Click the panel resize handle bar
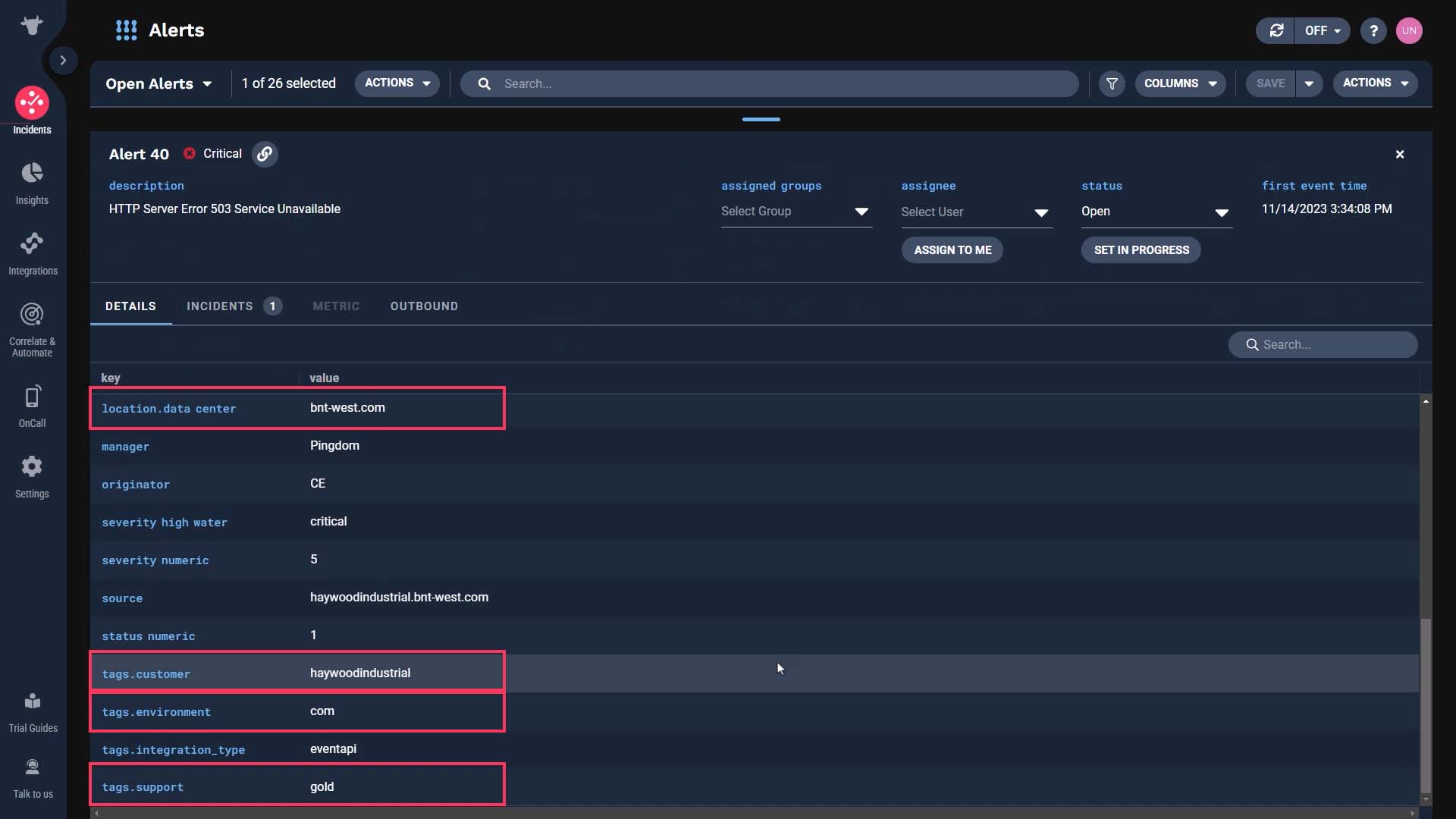Viewport: 1456px width, 819px height. coord(761,119)
